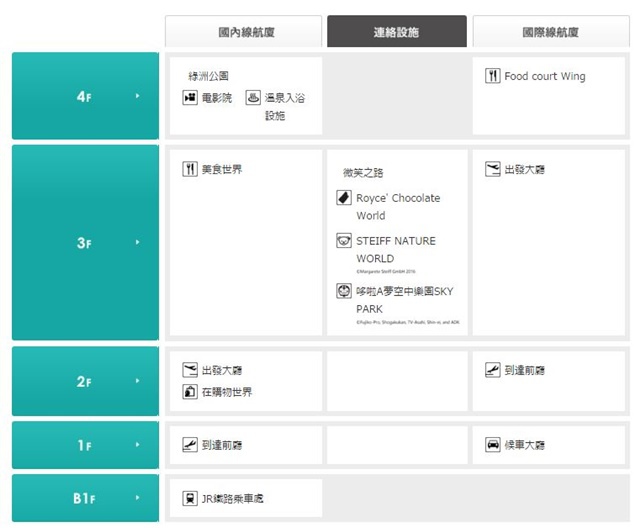
Task: Select the 2F floor button
Action: click(85, 381)
